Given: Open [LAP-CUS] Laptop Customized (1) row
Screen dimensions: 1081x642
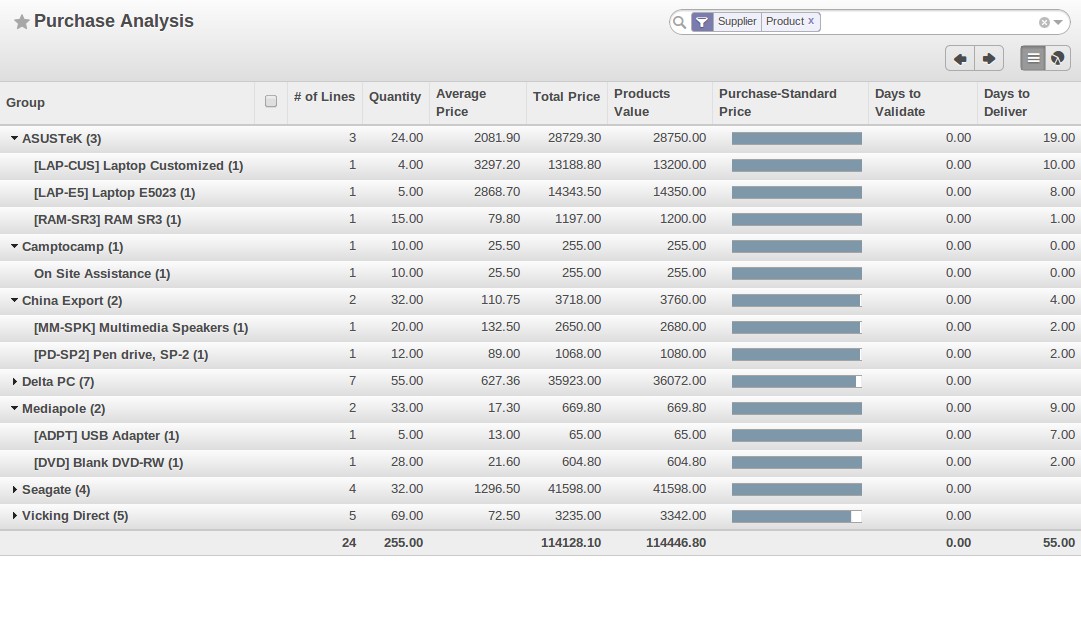Looking at the screenshot, I should tap(540, 165).
